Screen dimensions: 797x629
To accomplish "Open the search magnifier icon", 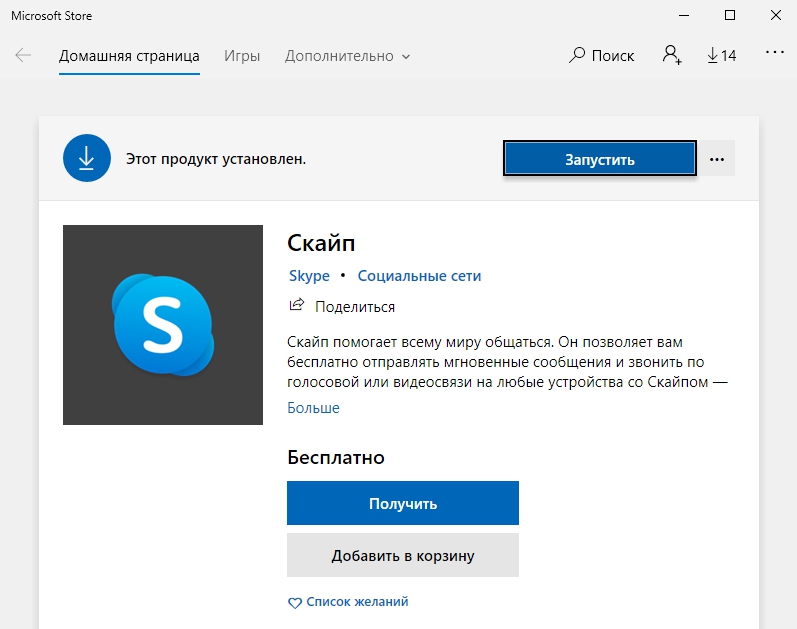I will click(x=577, y=56).
